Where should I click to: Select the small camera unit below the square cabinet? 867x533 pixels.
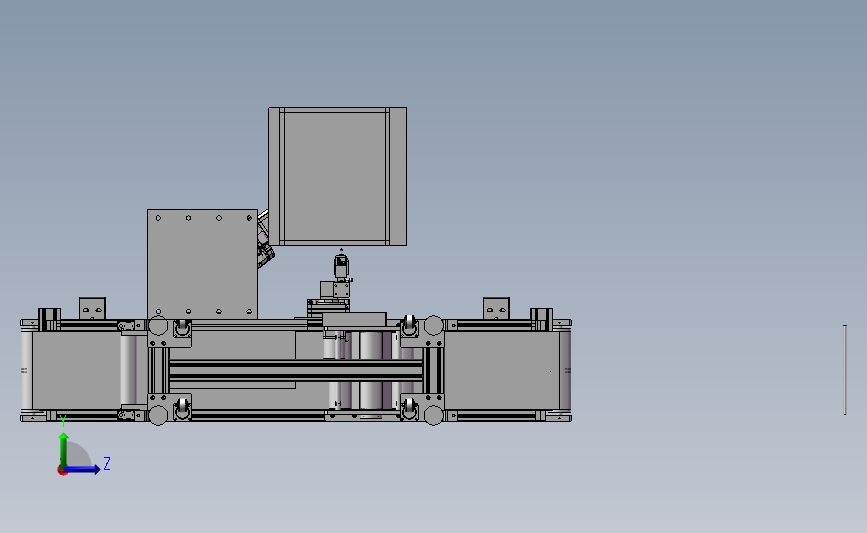pos(341,266)
